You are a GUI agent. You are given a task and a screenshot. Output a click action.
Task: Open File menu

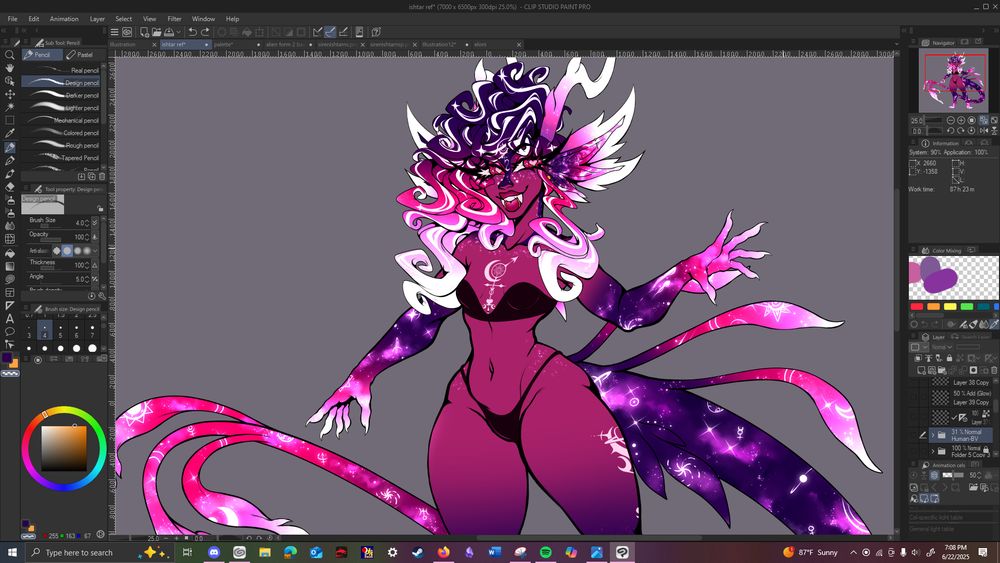[12, 18]
